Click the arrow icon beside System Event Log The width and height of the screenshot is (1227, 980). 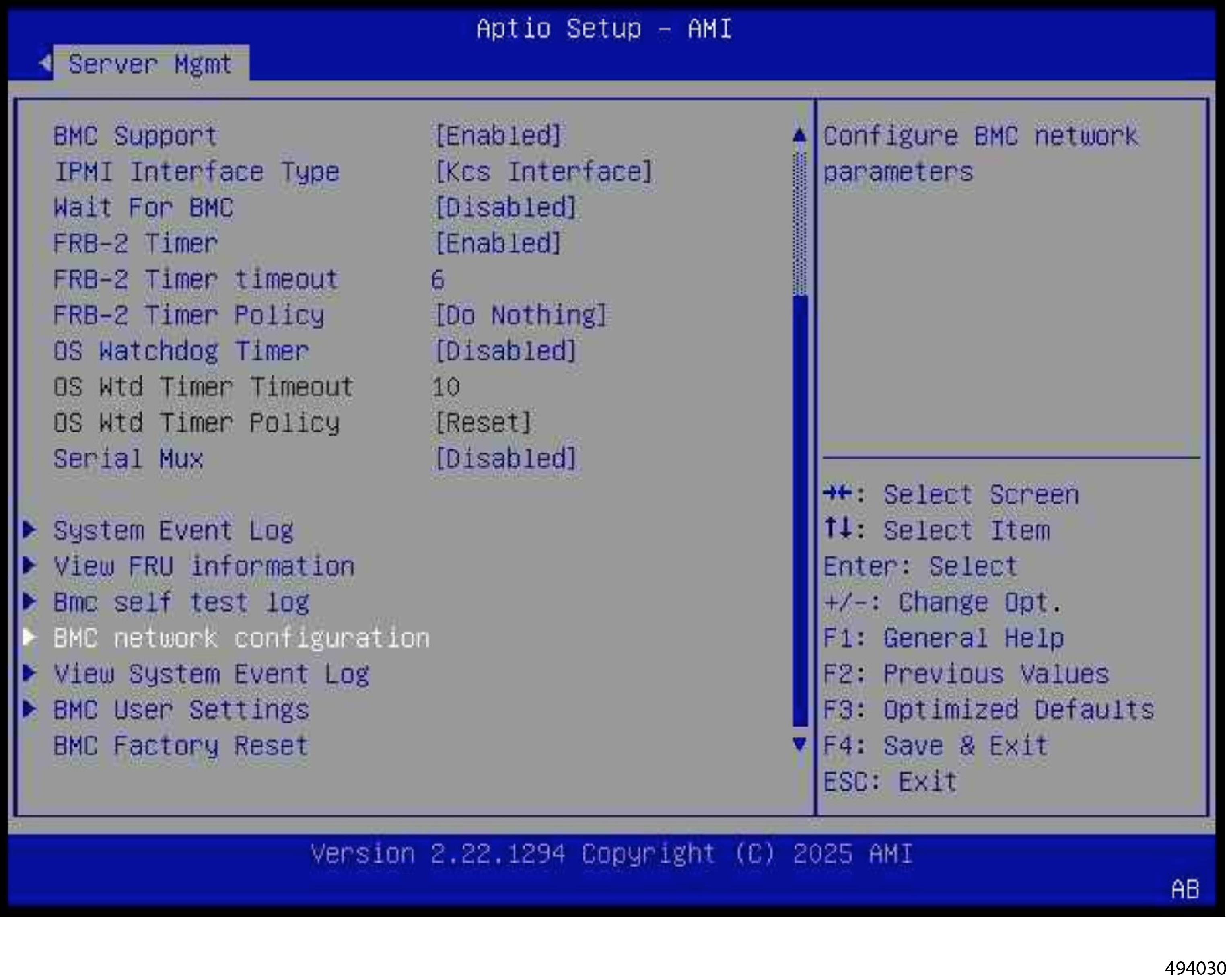click(x=30, y=530)
